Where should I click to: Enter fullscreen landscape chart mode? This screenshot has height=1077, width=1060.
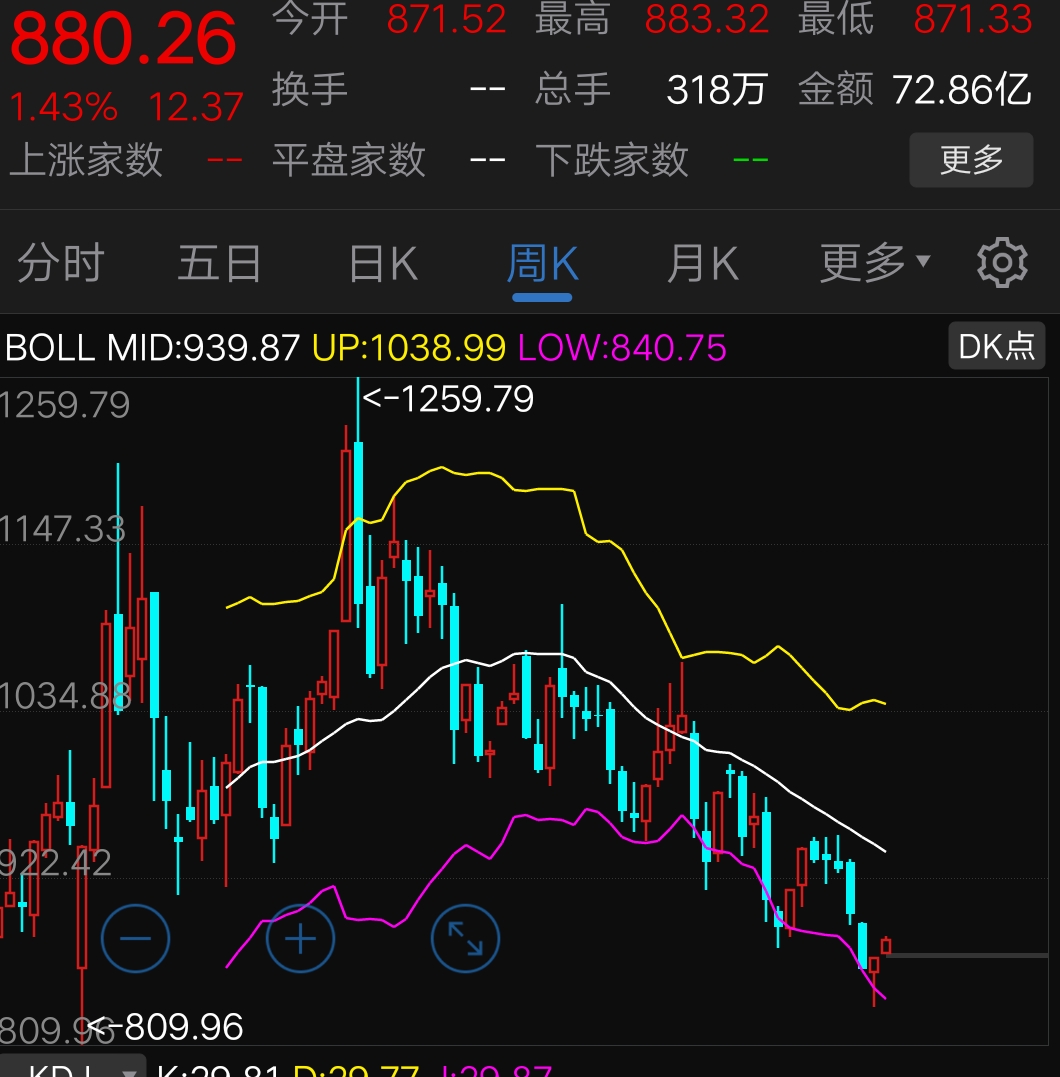465,938
